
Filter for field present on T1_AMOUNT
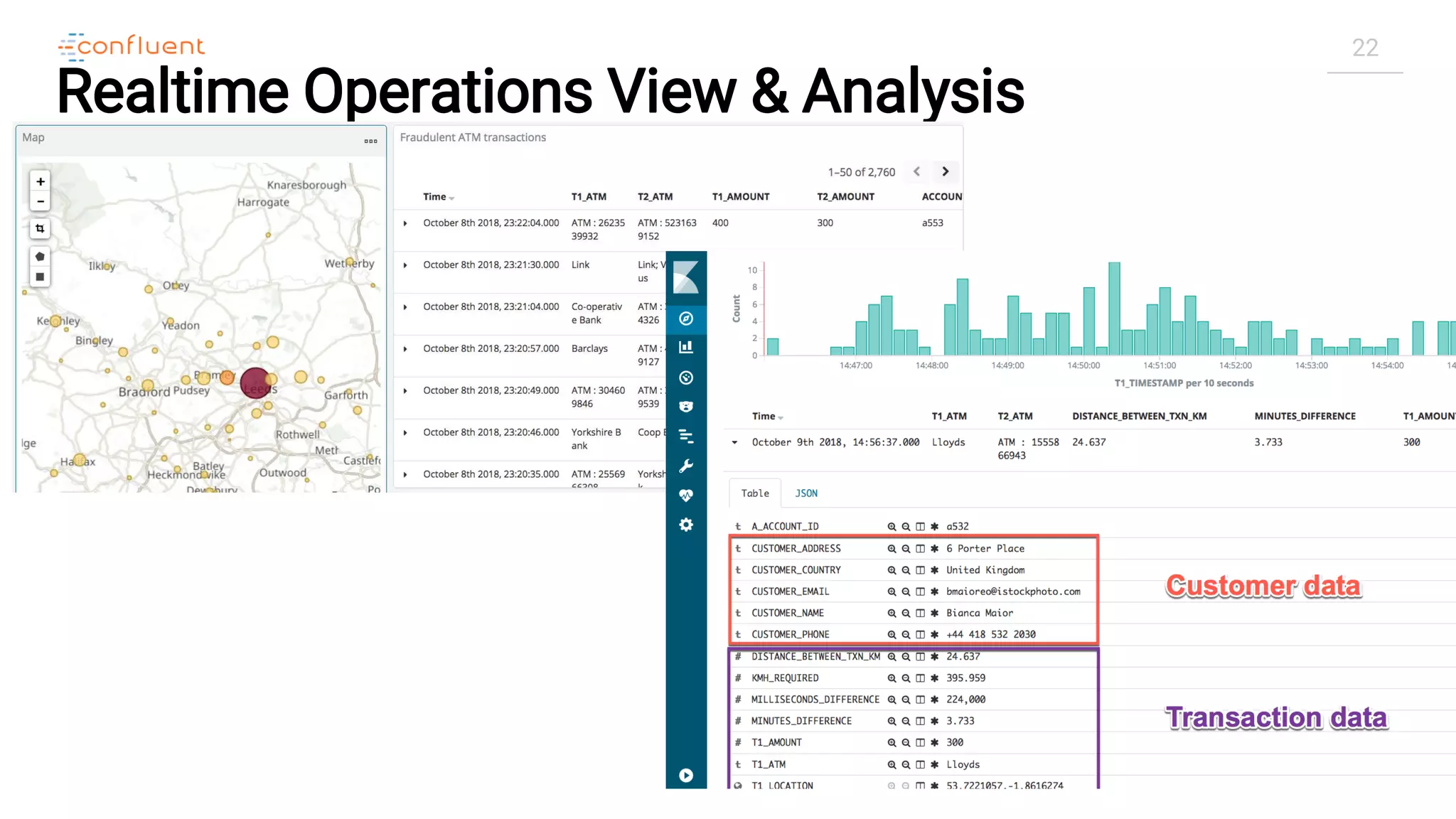coord(934,742)
